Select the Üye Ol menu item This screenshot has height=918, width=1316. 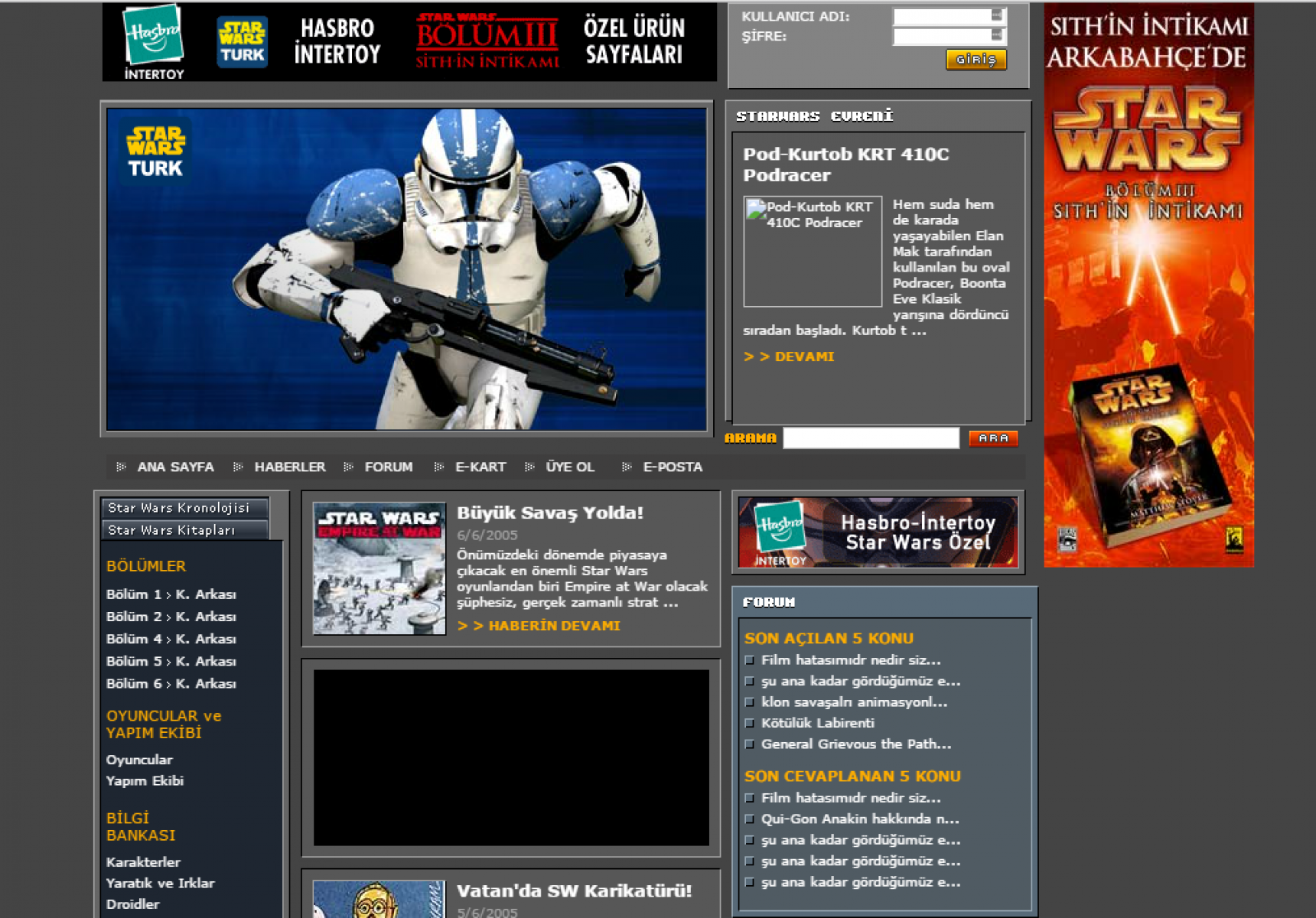[569, 467]
